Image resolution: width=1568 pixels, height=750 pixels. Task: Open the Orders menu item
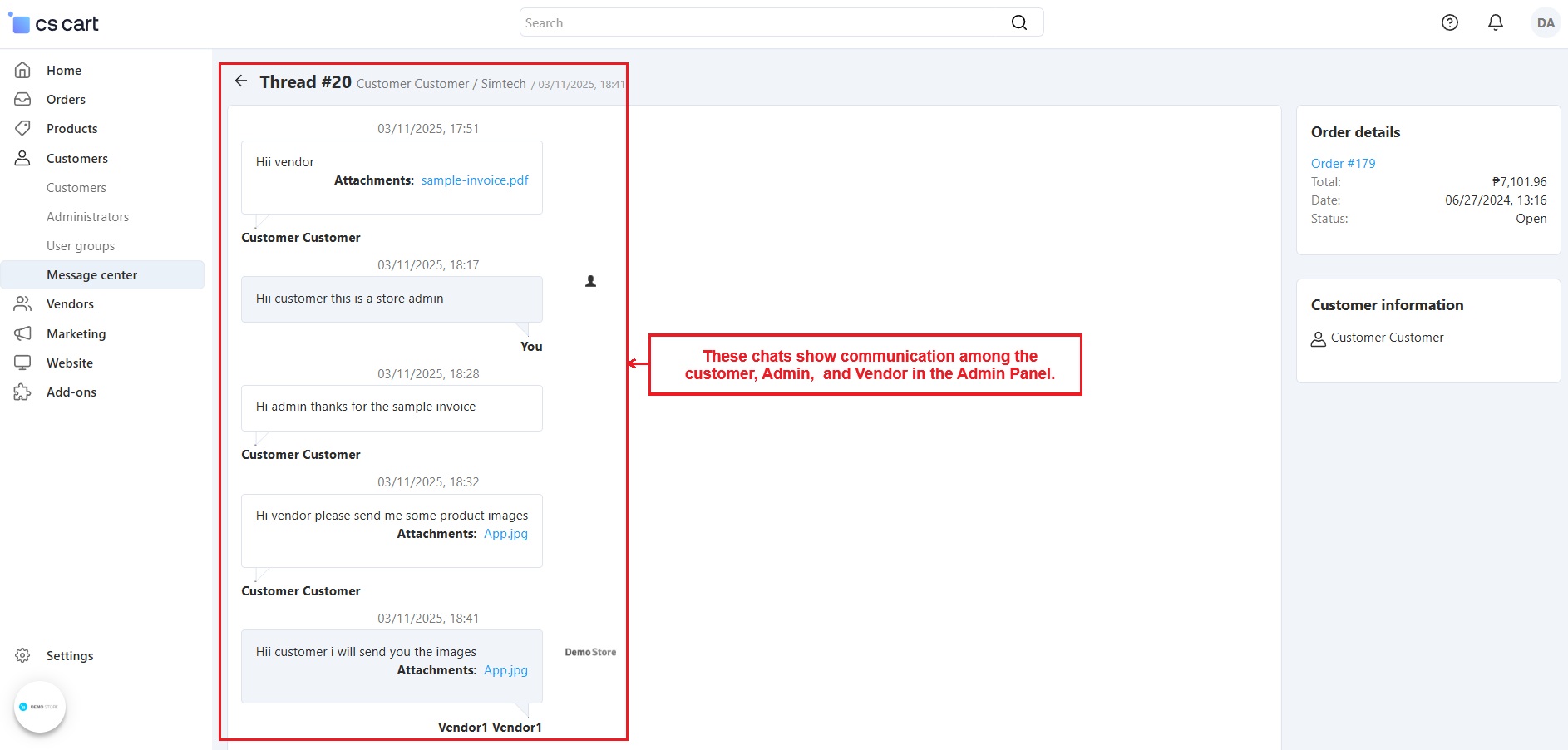pos(66,100)
